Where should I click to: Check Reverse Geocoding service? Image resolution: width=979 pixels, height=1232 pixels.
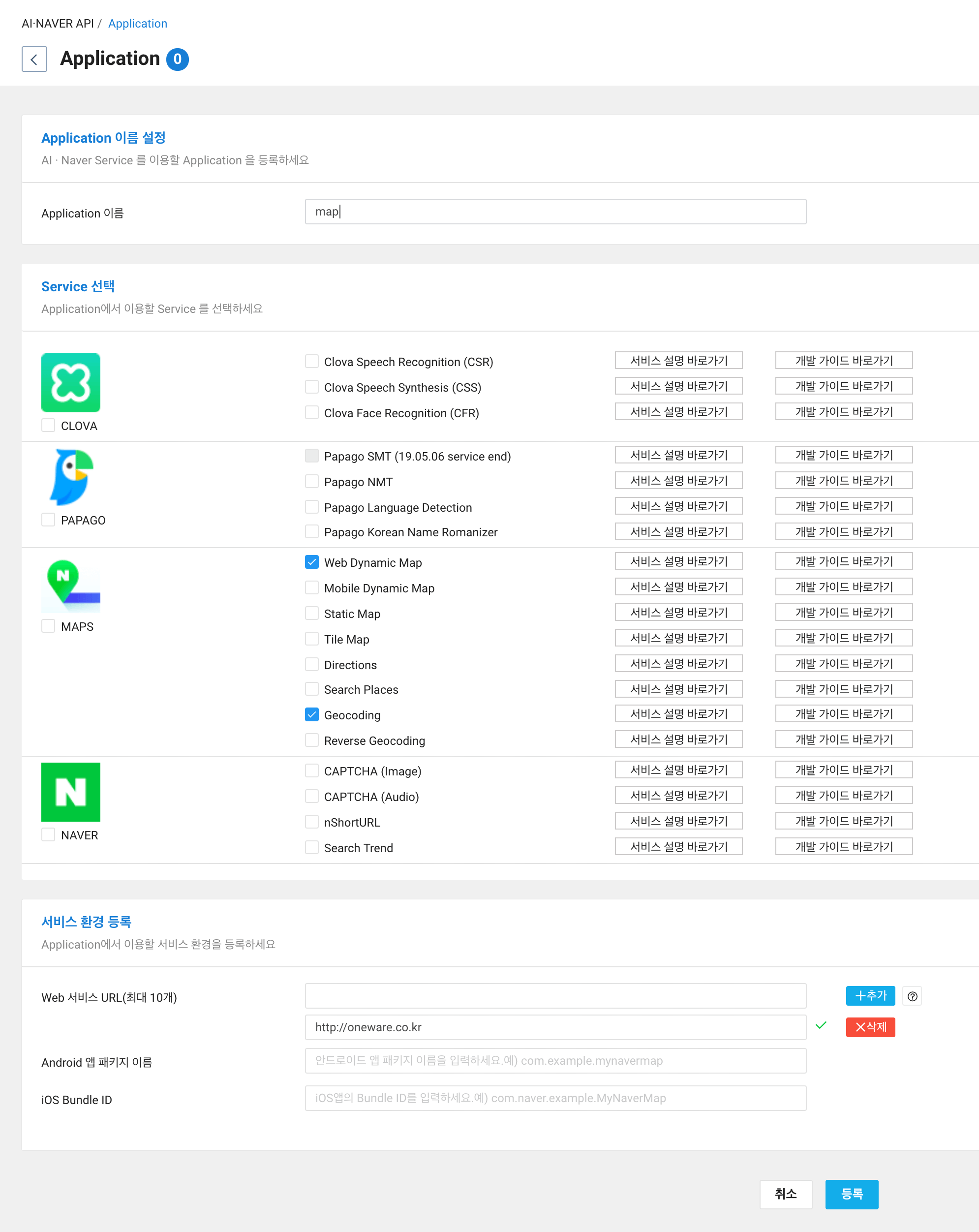(312, 740)
